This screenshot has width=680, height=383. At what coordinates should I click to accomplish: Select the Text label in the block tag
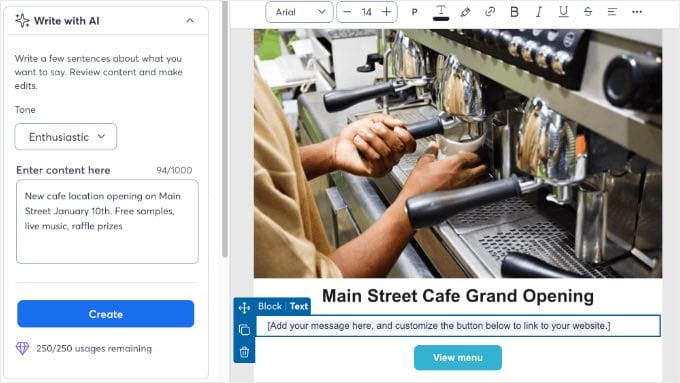coord(299,306)
